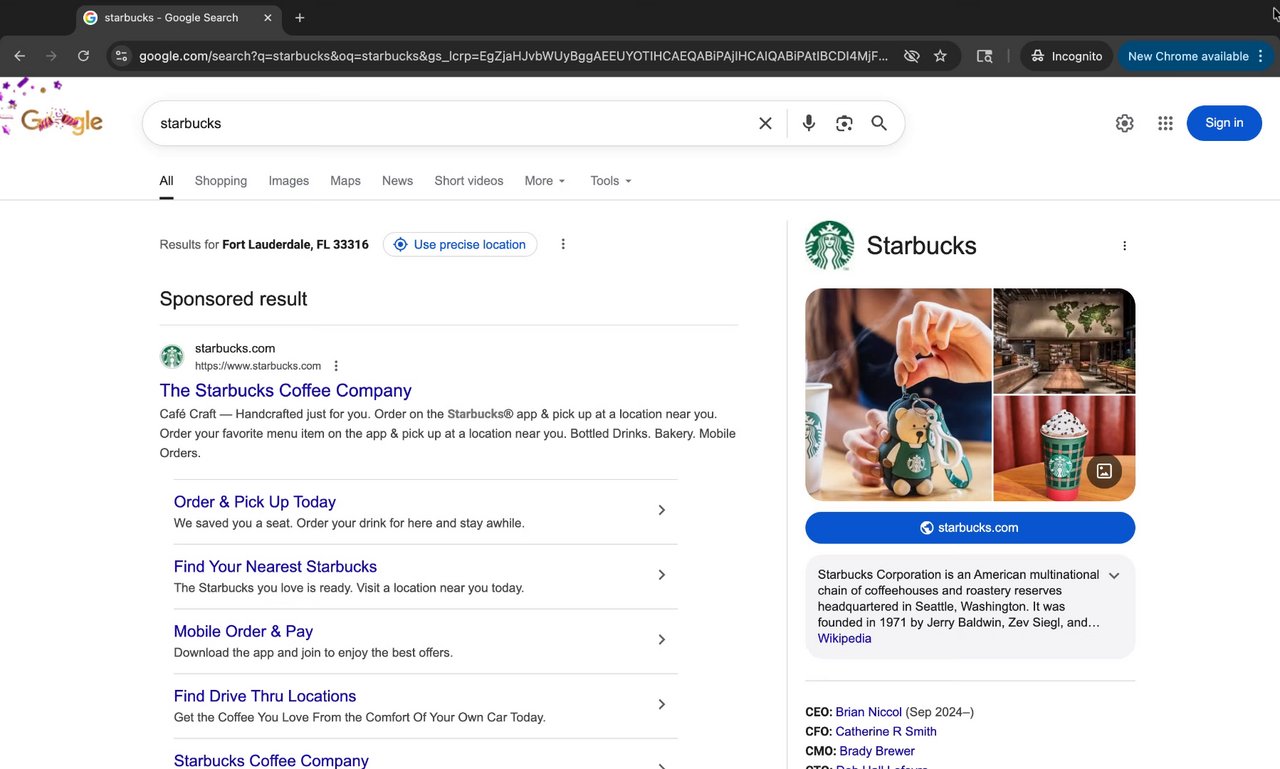The image size is (1280, 769).
Task: Go back with the browser back arrow
Action: click(x=20, y=56)
